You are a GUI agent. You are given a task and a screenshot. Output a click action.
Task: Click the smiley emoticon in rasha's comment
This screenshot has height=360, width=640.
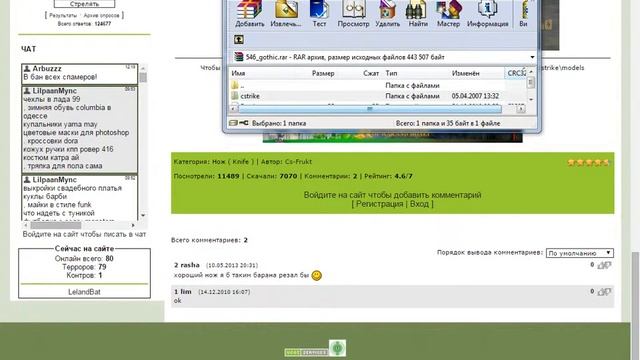click(x=316, y=276)
